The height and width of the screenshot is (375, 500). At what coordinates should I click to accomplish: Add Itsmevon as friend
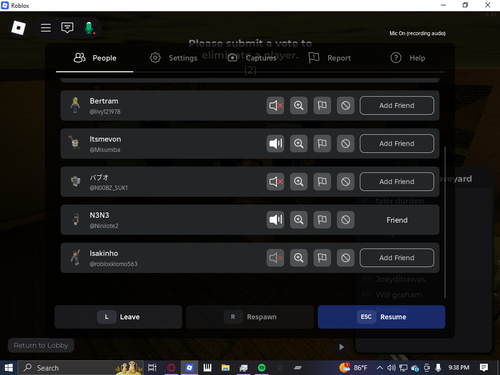click(397, 144)
